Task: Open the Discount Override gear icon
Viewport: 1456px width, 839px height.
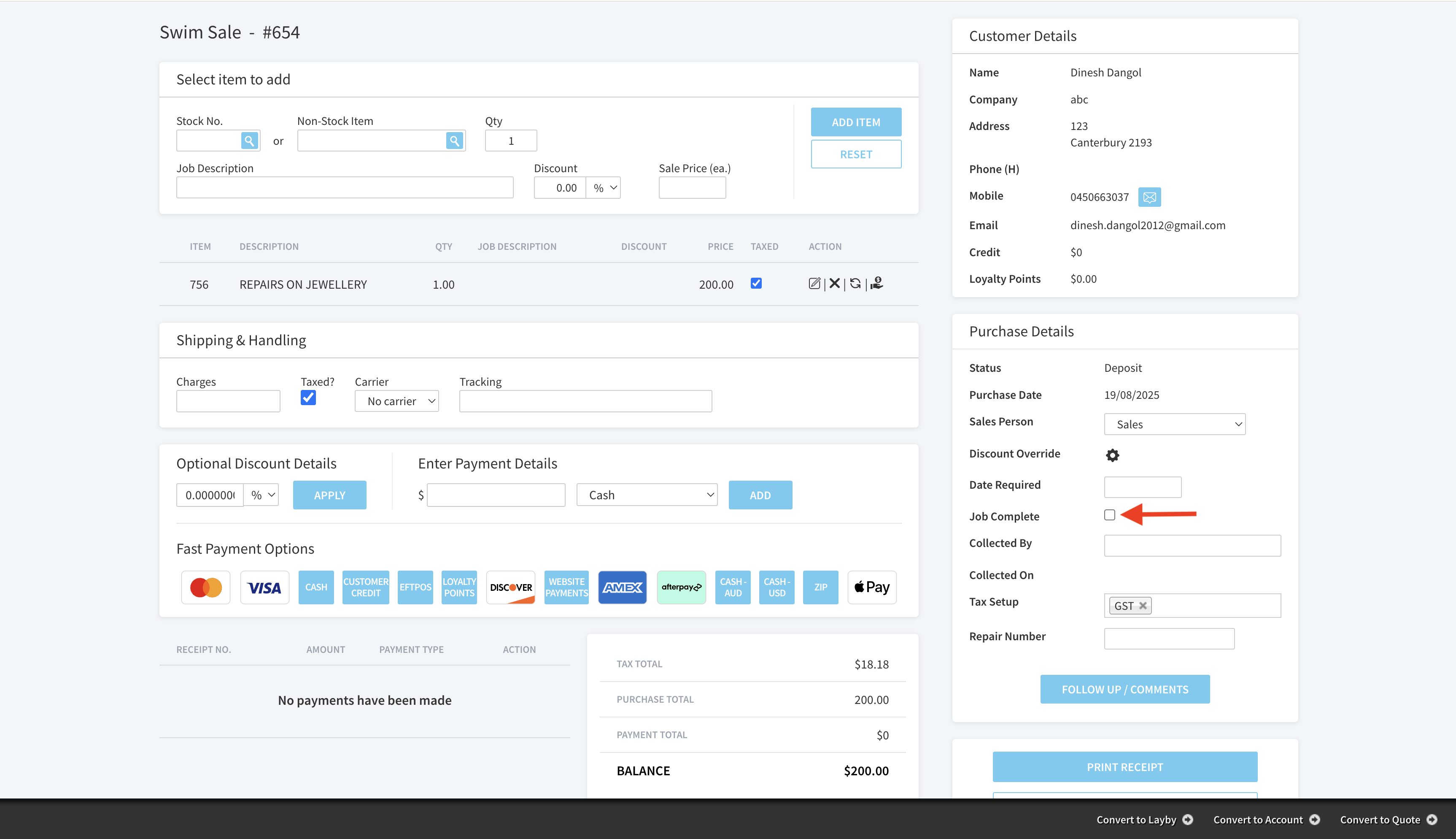Action: 1112,455
